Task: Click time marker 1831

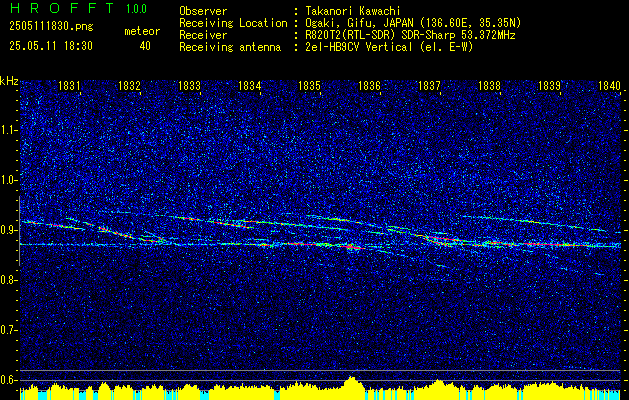Action: [x=69, y=85]
